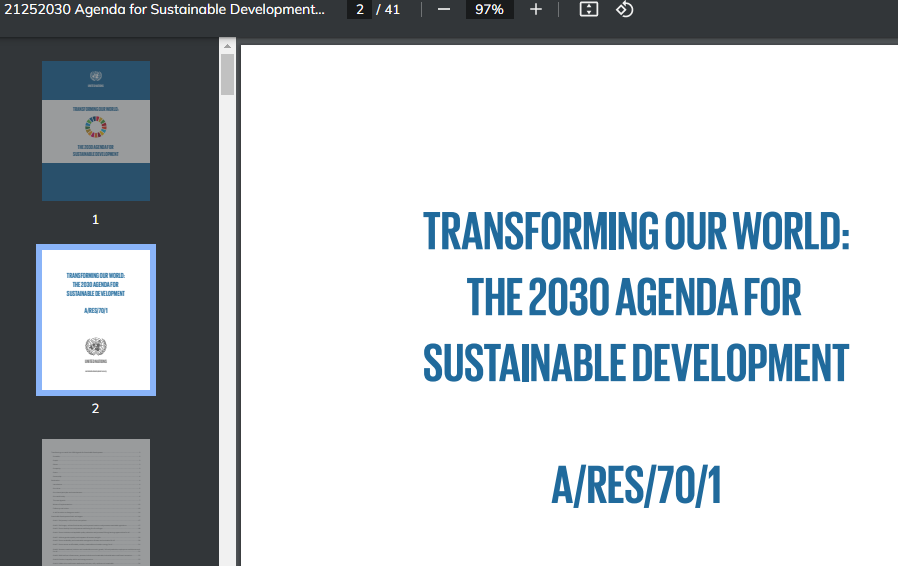Viewport: 898px width, 566px height.
Task: Click the '/ 41' total pages text
Action: coord(388,10)
